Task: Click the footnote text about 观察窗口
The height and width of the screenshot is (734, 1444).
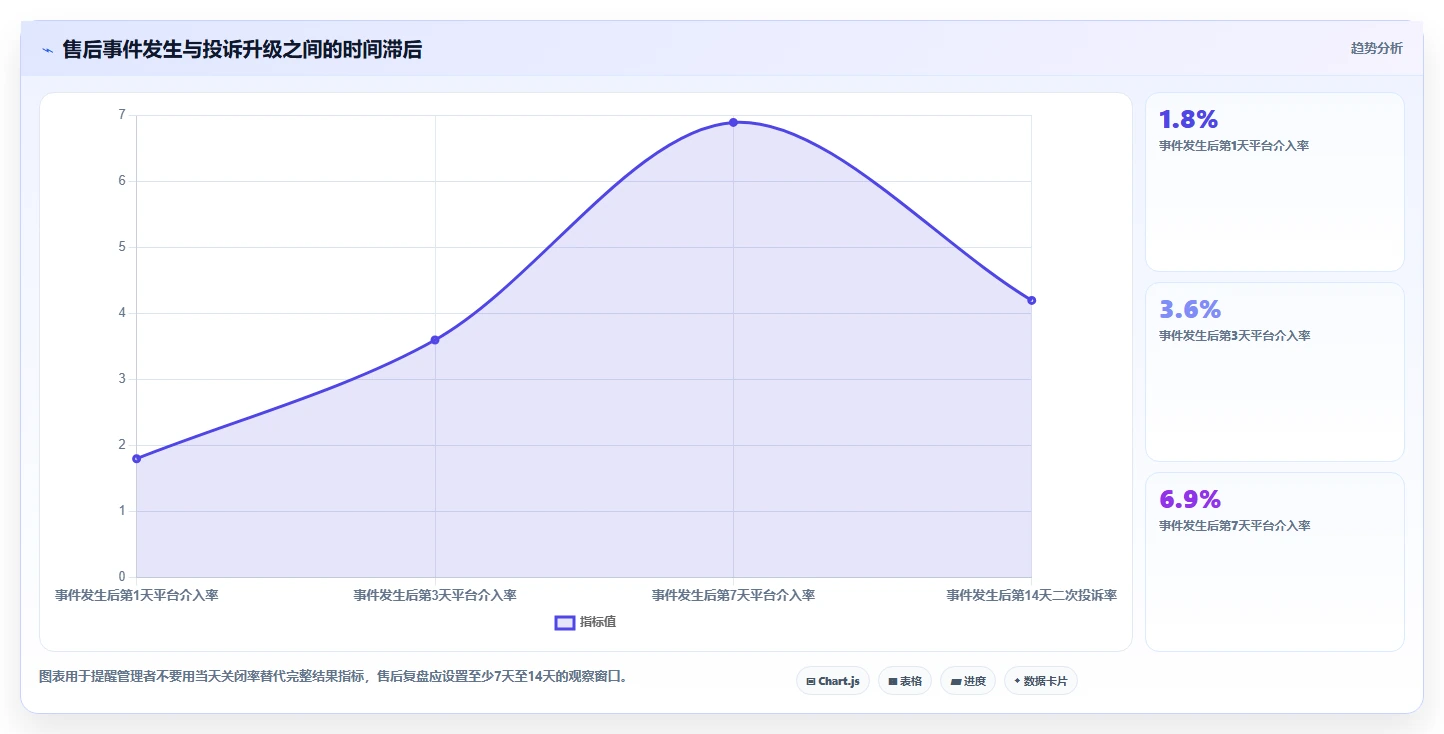Action: tap(333, 677)
